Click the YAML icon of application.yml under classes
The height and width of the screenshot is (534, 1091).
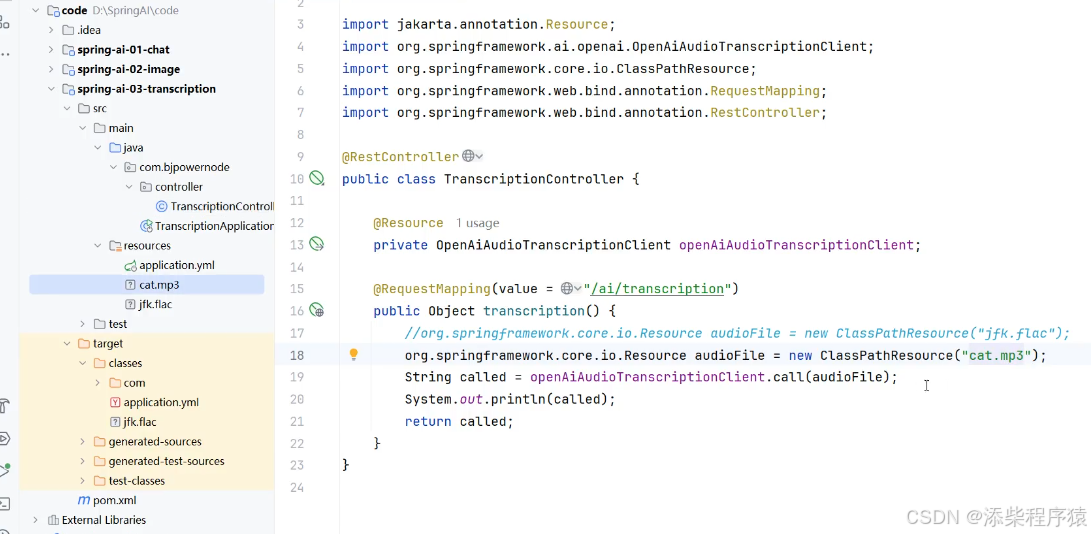[x=115, y=402]
